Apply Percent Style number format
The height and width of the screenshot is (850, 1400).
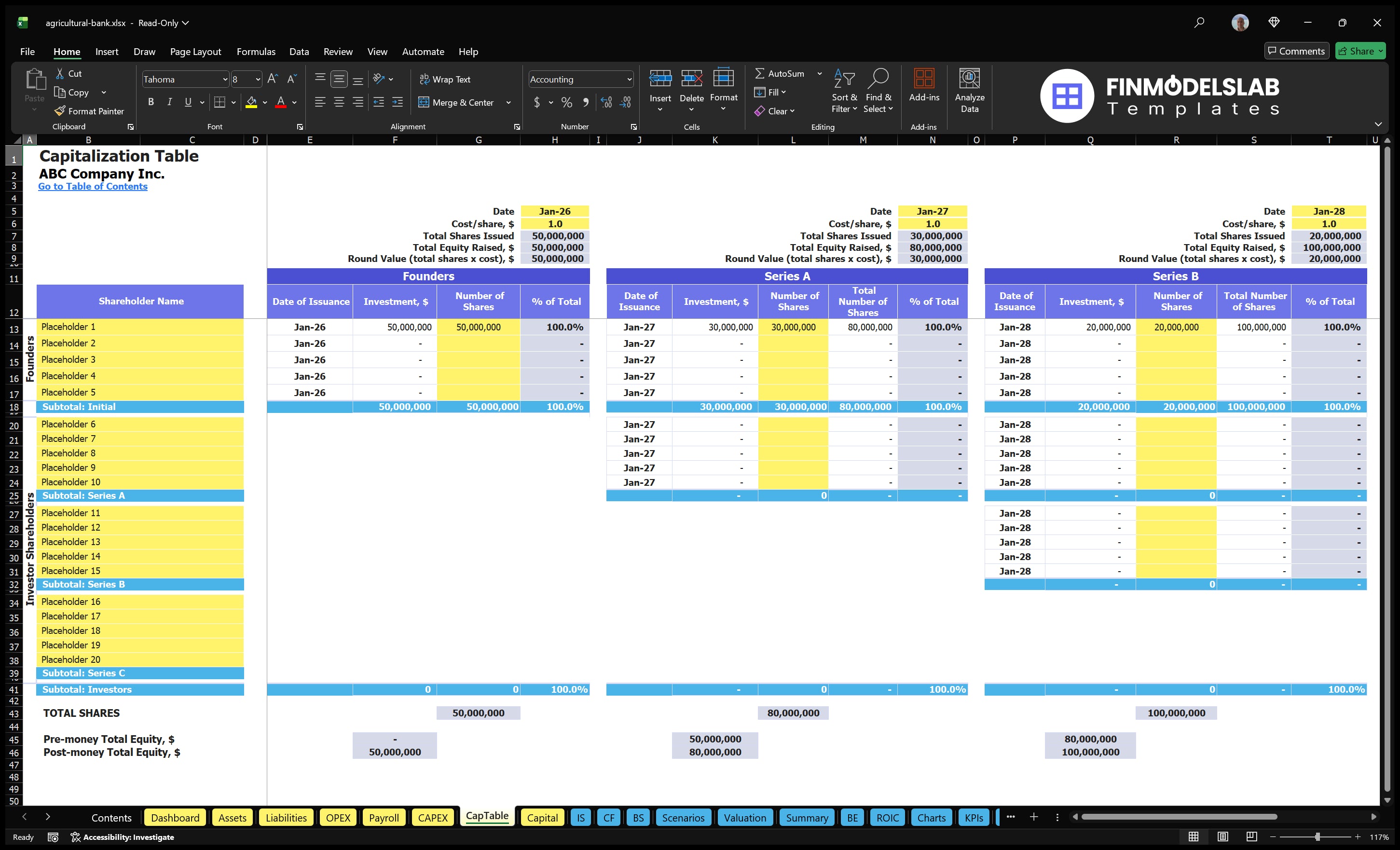pyautogui.click(x=566, y=102)
